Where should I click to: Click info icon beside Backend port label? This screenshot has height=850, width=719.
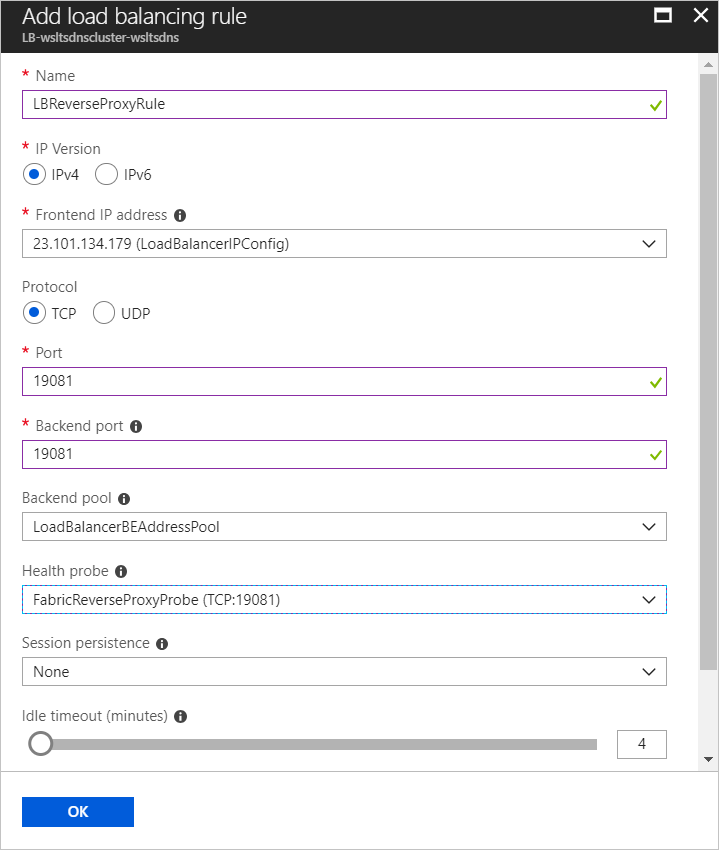tap(136, 426)
